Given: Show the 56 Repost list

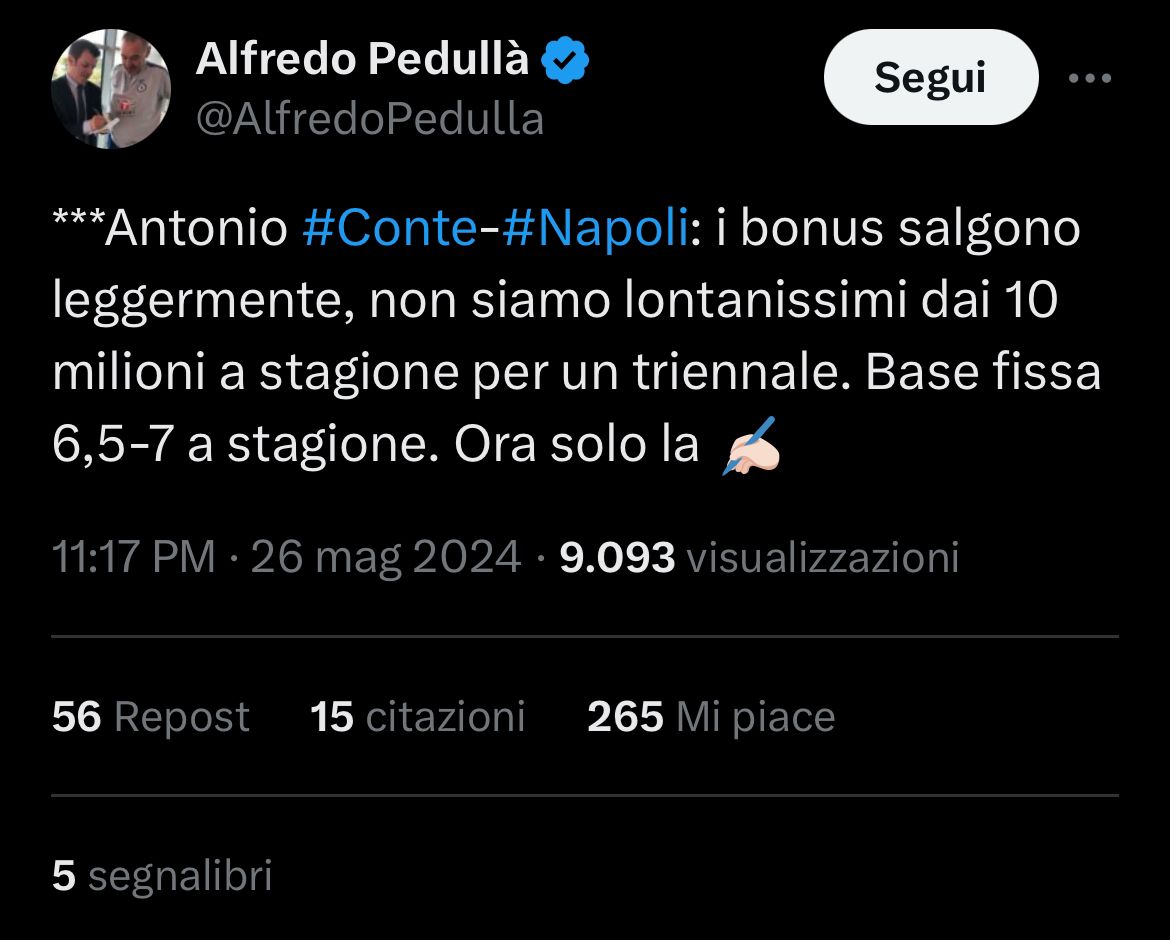Looking at the screenshot, I should pyautogui.click(x=150, y=717).
